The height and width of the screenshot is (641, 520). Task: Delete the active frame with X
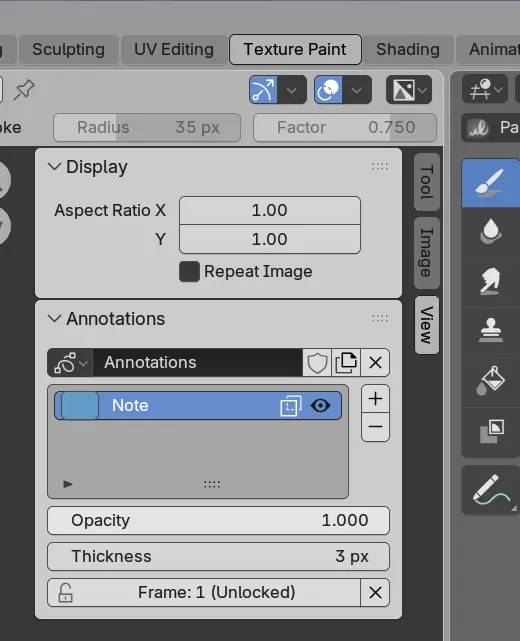point(375,592)
